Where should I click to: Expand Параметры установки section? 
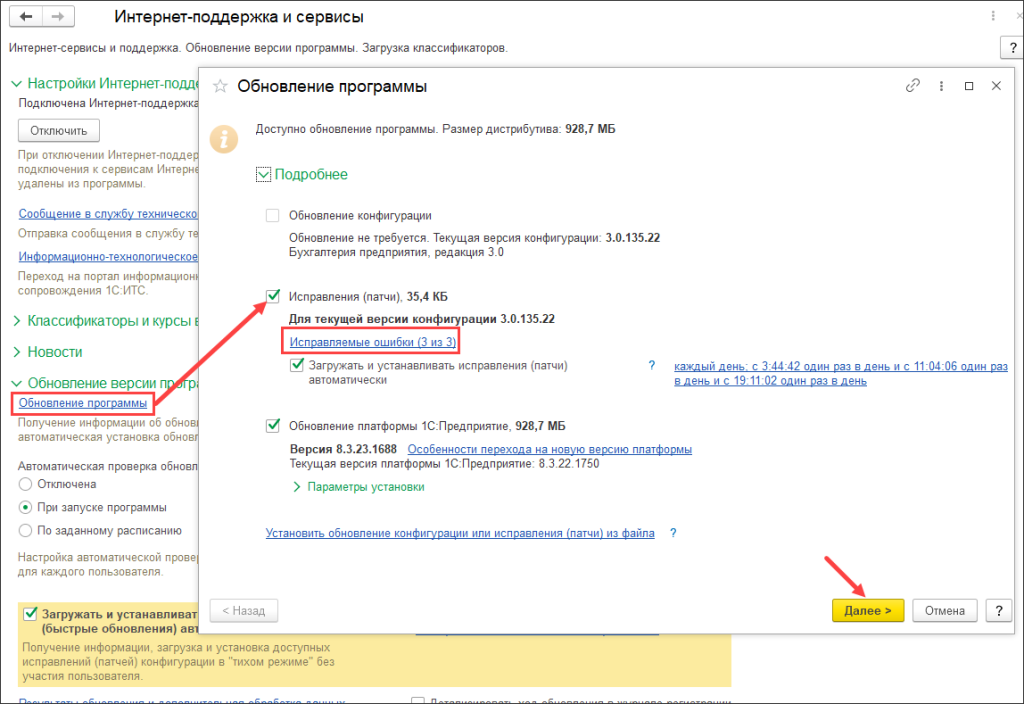tap(359, 487)
